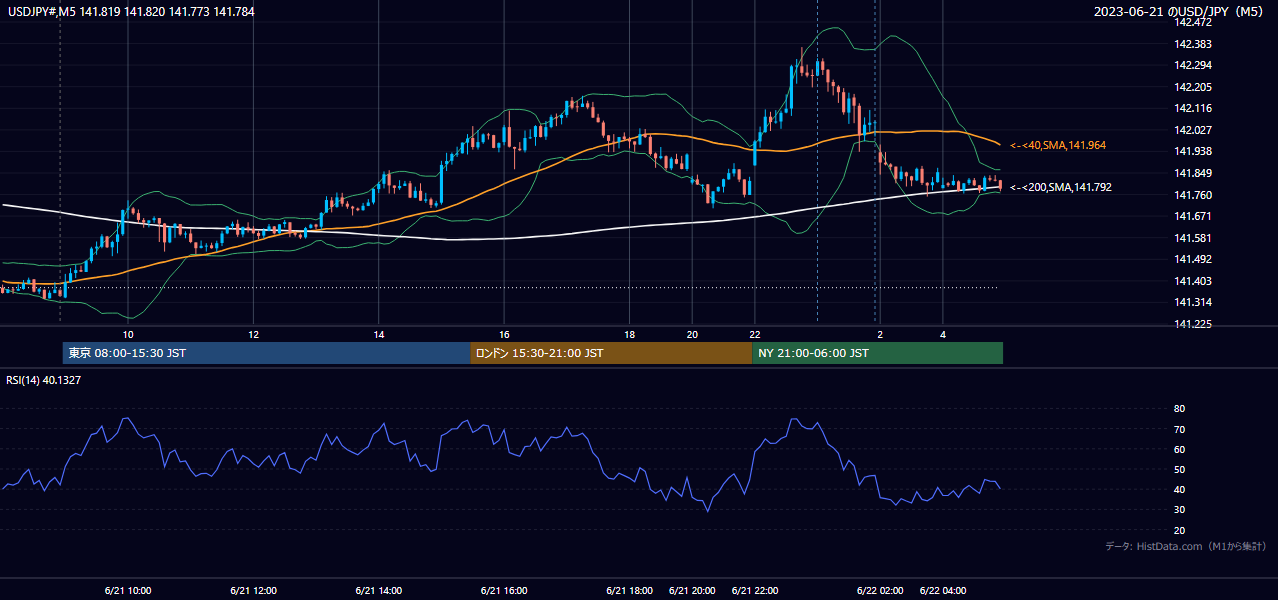Click hour label 10 under the price chart

[128, 334]
